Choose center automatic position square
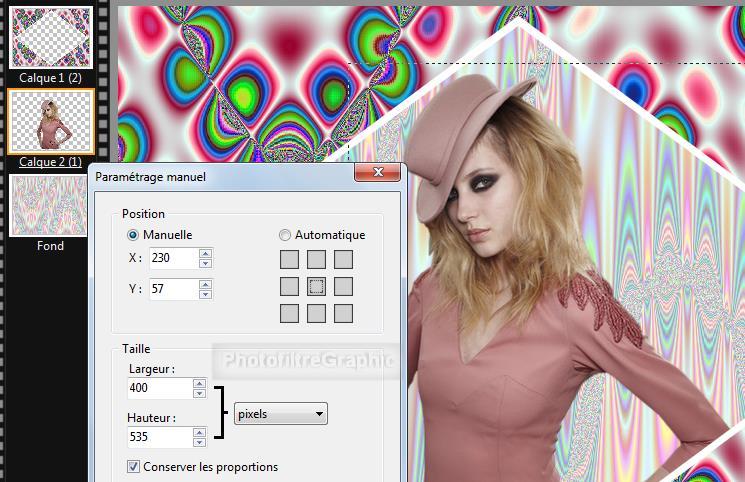 click(x=316, y=287)
